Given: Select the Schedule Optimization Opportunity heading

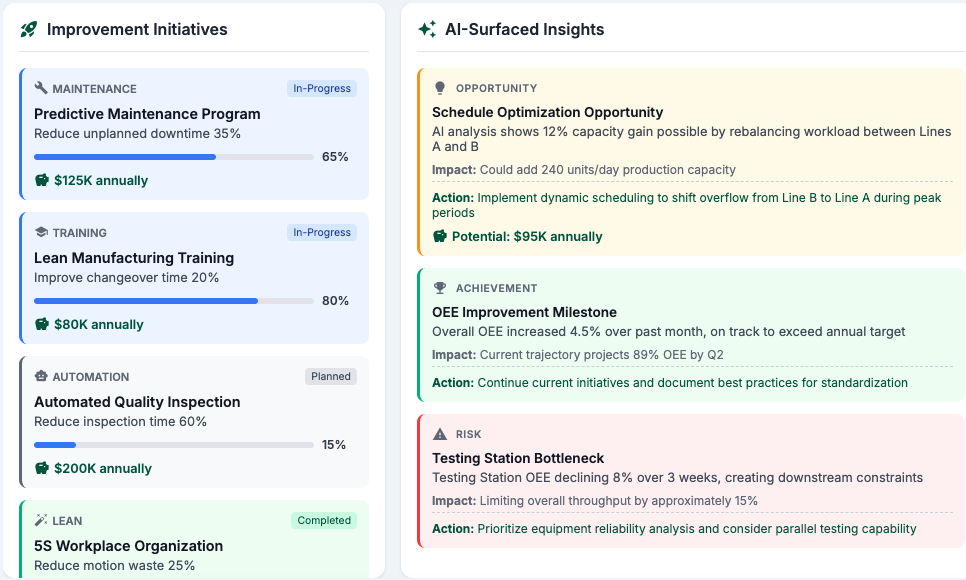Looking at the screenshot, I should [x=547, y=112].
